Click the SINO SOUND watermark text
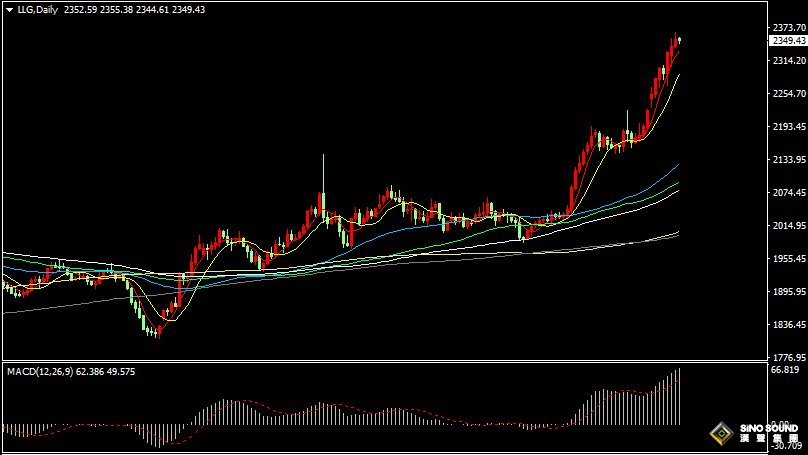 (771, 427)
